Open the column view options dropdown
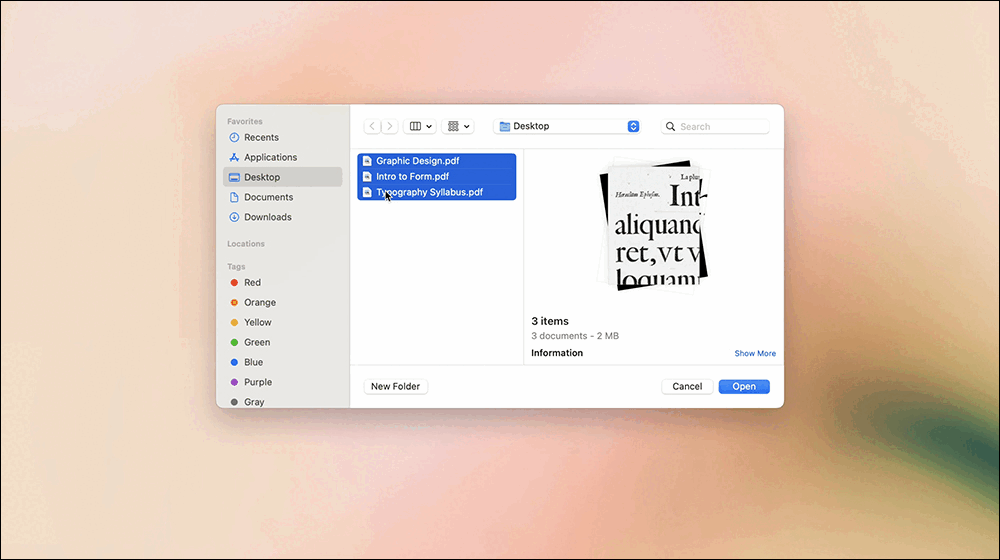 tap(420, 127)
